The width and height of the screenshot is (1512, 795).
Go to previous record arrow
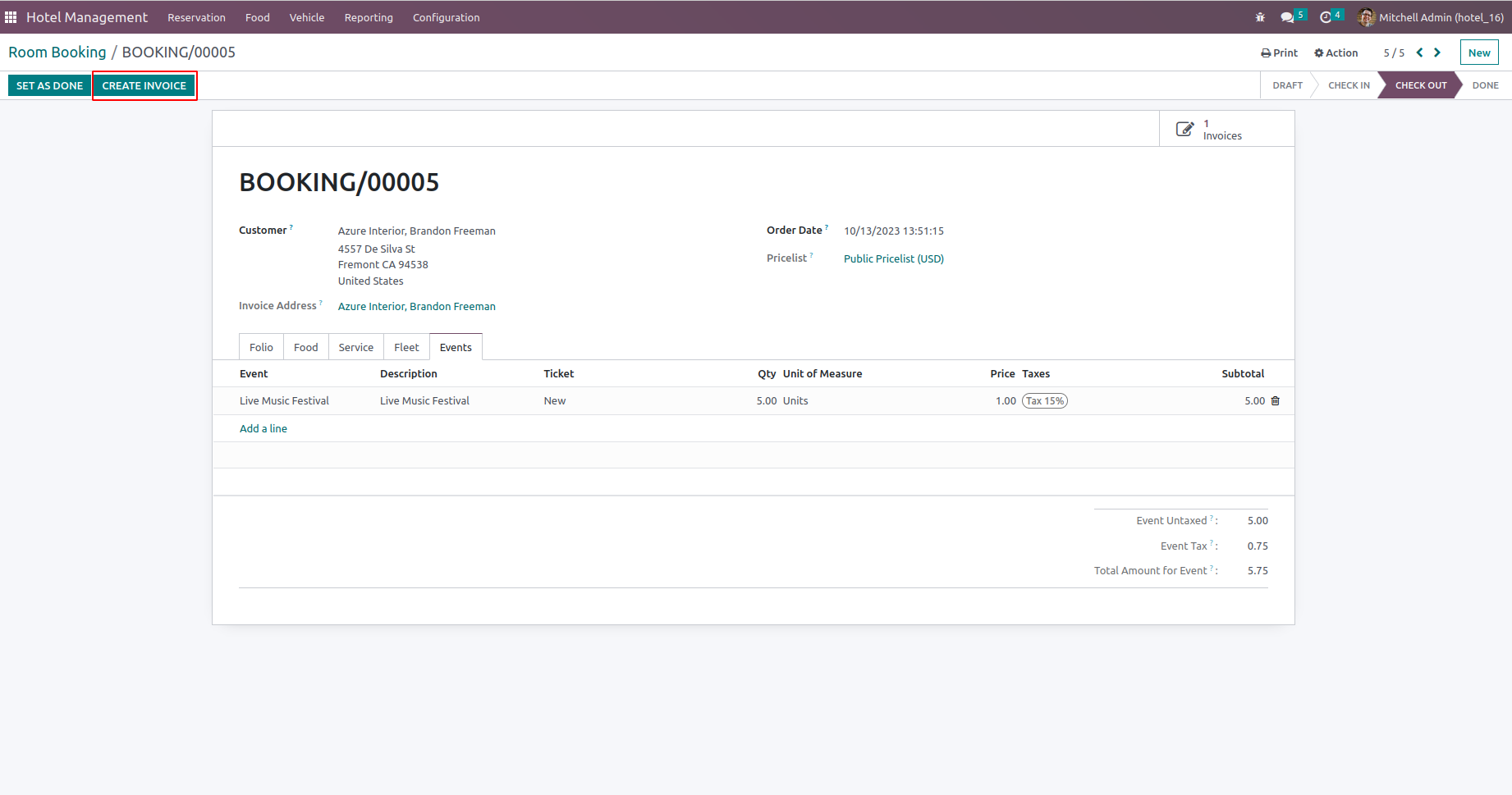tap(1419, 53)
